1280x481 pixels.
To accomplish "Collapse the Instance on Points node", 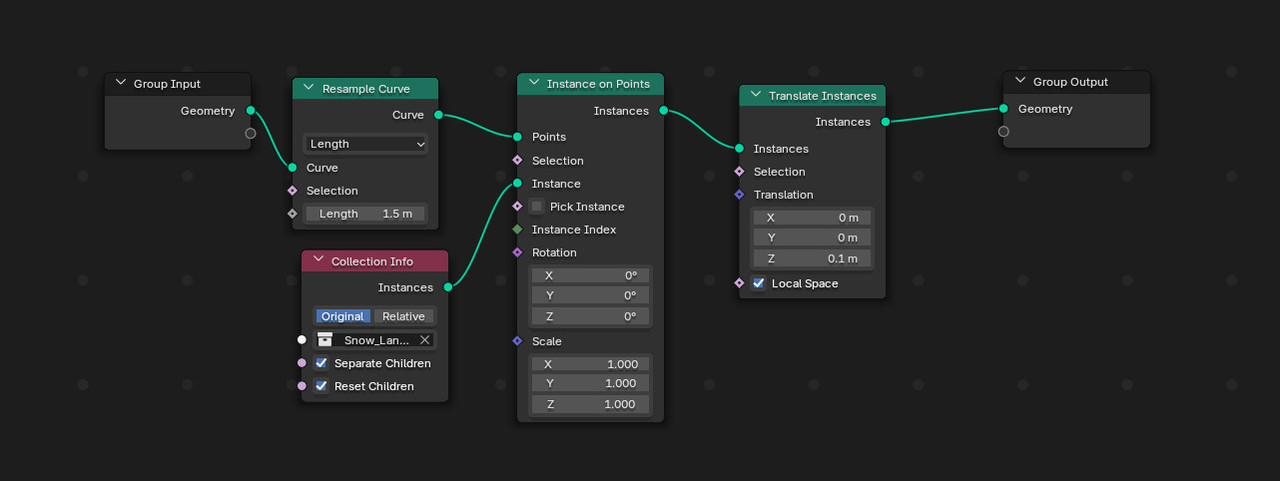I will pyautogui.click(x=534, y=84).
